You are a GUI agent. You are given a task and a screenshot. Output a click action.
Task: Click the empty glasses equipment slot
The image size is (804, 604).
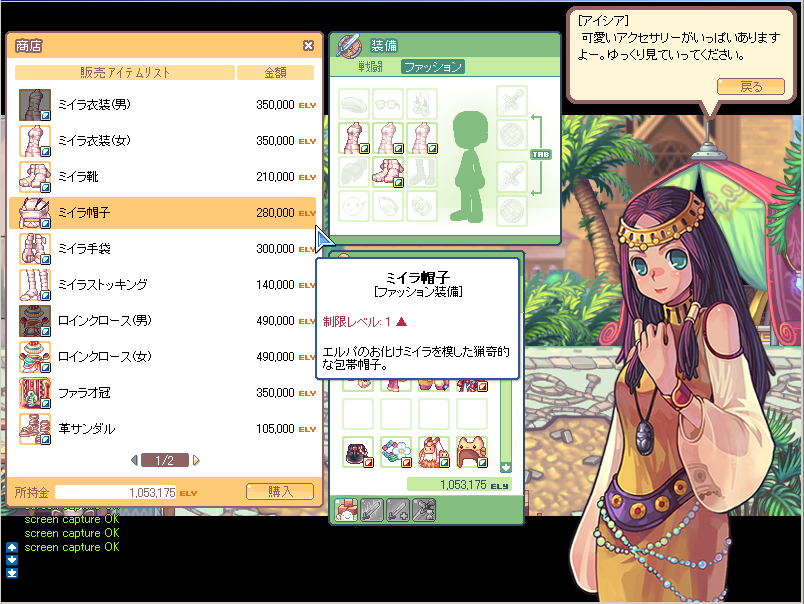tap(388, 104)
